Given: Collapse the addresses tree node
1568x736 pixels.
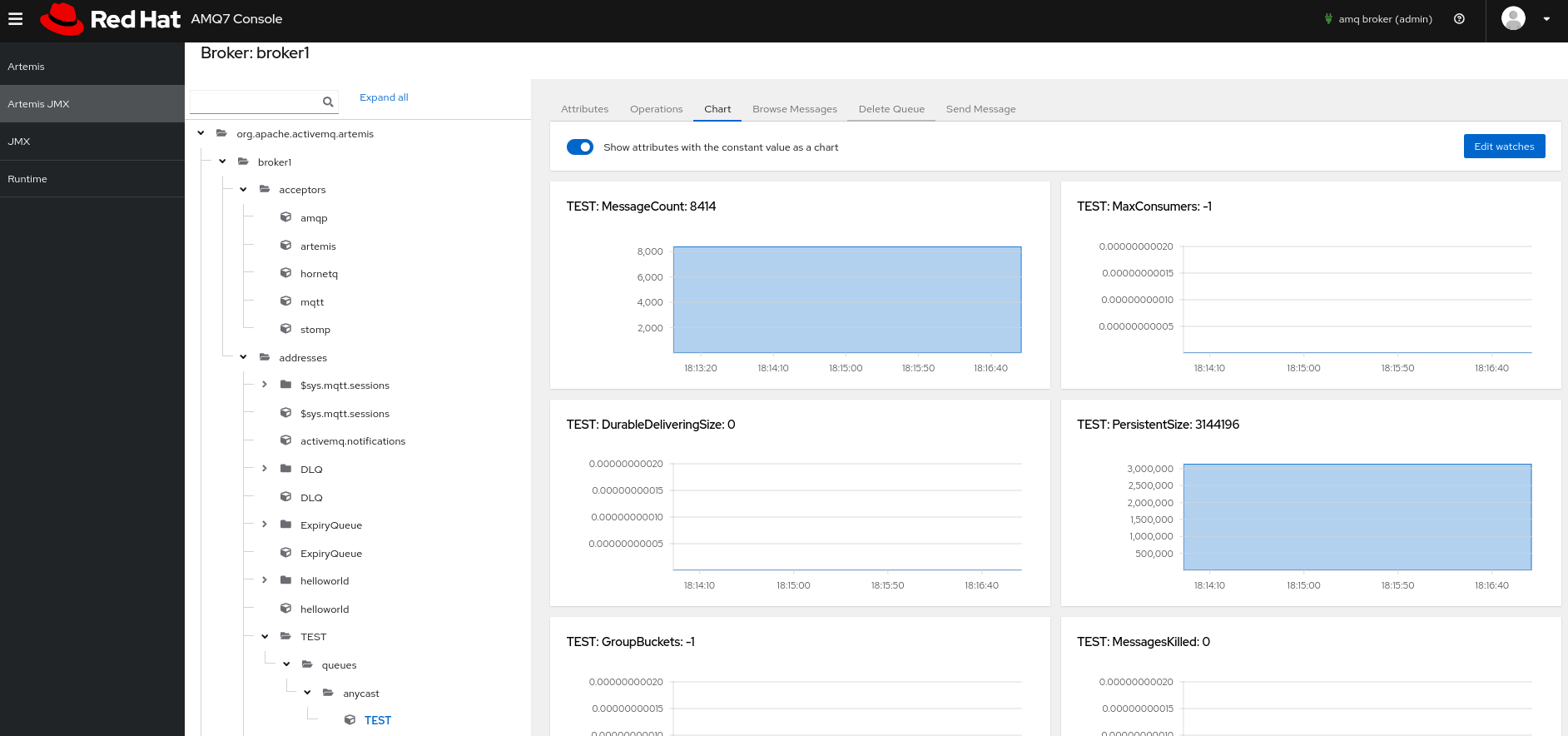Looking at the screenshot, I should coord(243,357).
